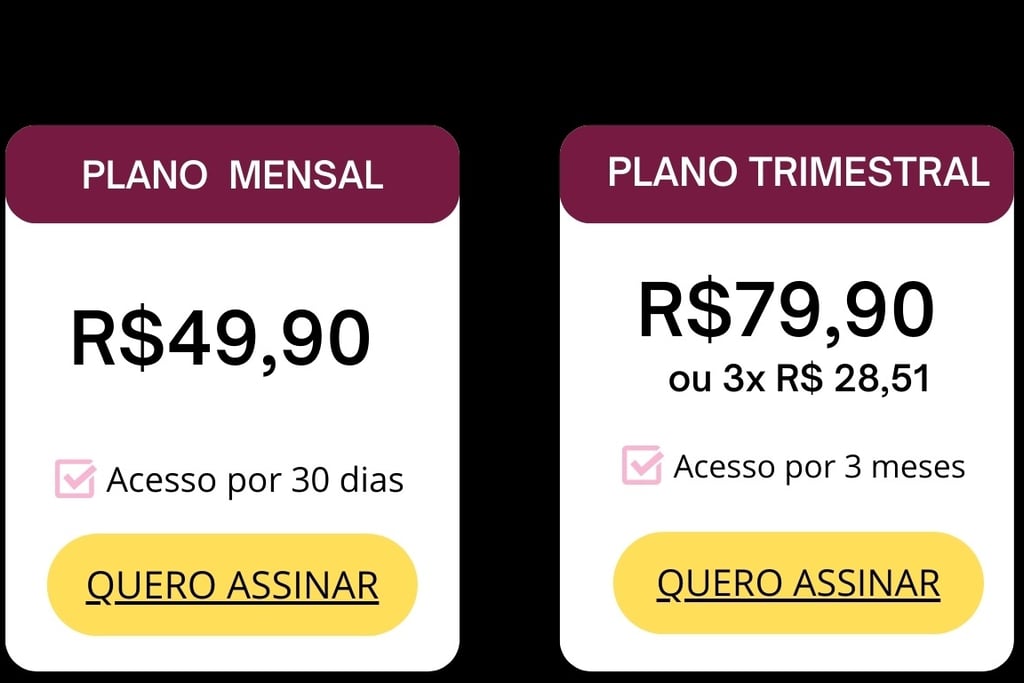Click the 'R$' symbol of the 49,90 price
Image resolution: width=1024 pixels, height=683 pixels.
[x=118, y=339]
